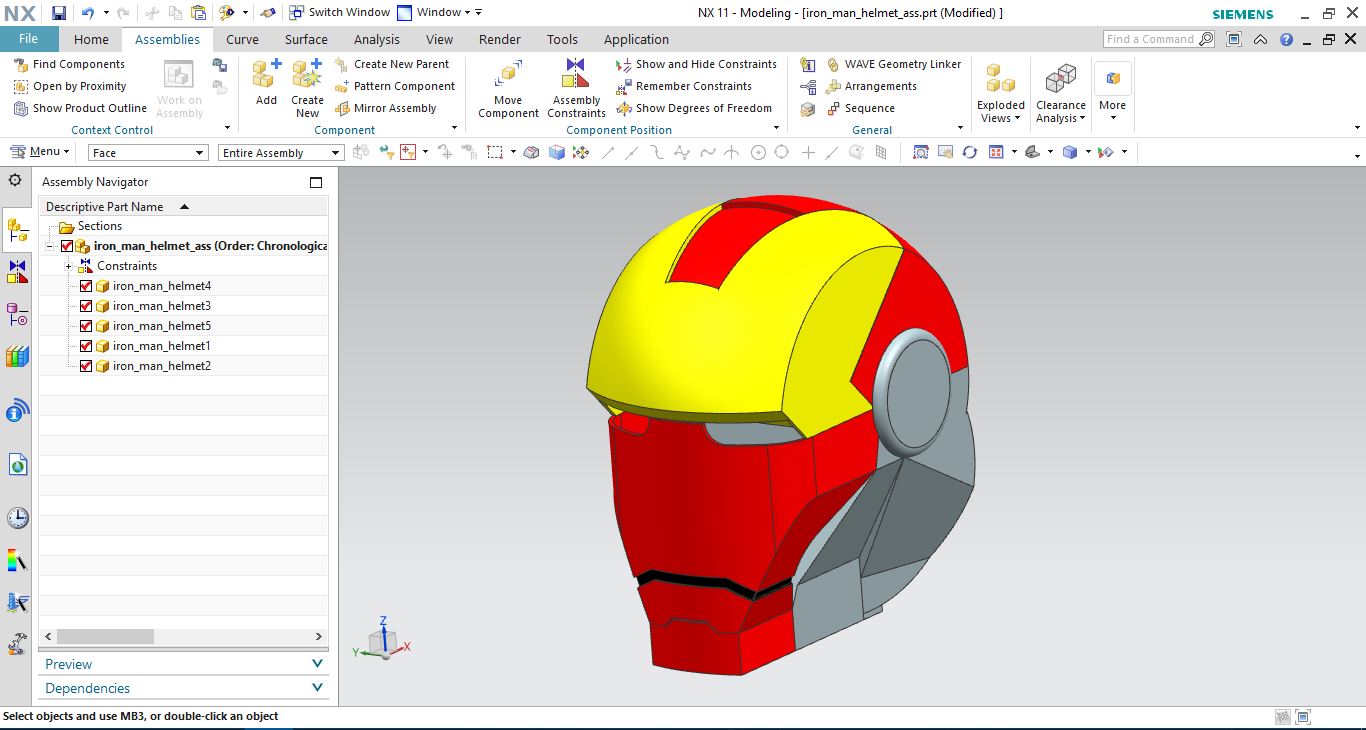1366x730 pixels.
Task: Click the sidebar settings gear icon
Action: (15, 180)
